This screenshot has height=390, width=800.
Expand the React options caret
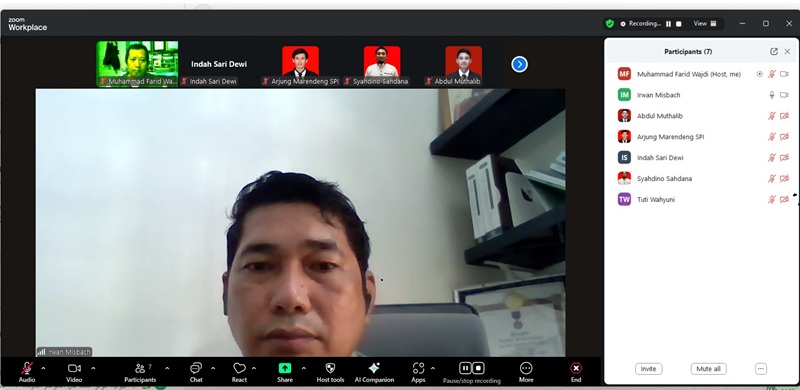(x=254, y=368)
